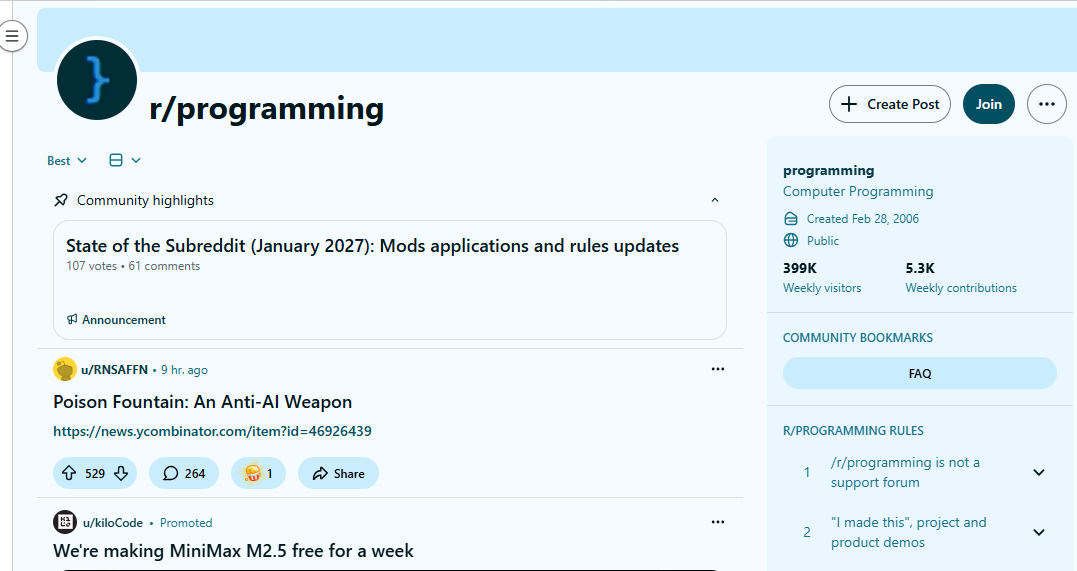Viewport: 1077px width, 571px height.
Task: Click the "Public" community type label
Action: pyautogui.click(x=823, y=240)
